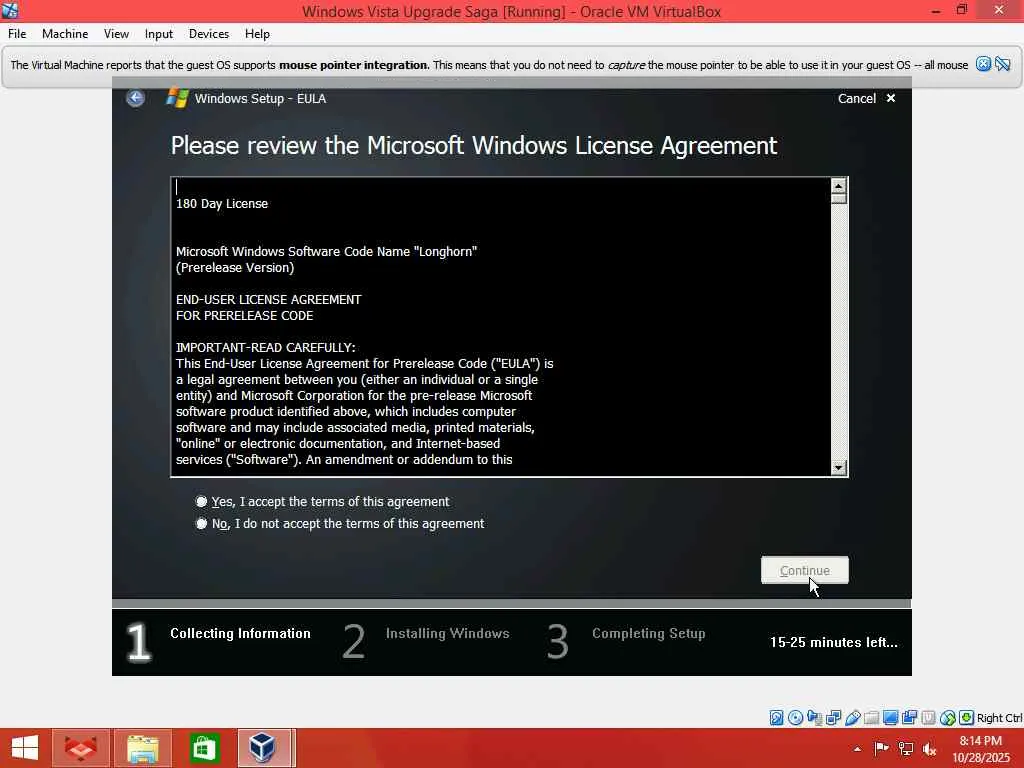Screen dimensions: 1024x768
Task: Click the don't-show-again notification icon
Action: pos(1003,64)
